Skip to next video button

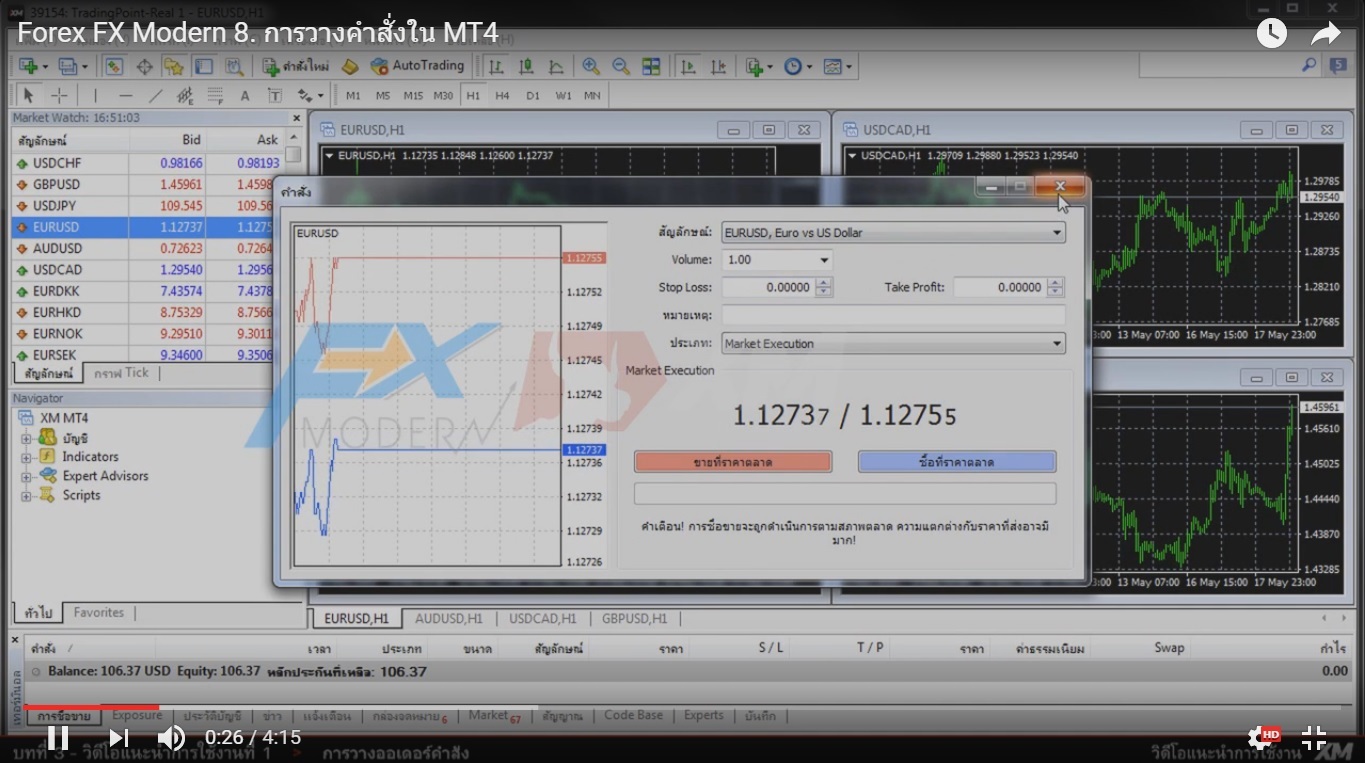[x=118, y=738]
